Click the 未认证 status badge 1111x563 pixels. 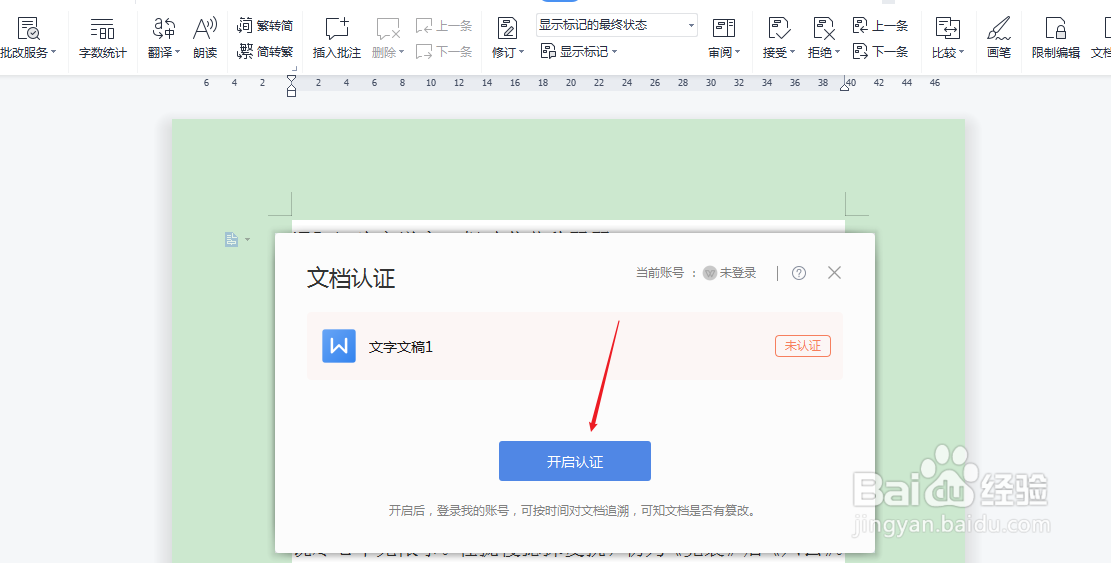(803, 346)
